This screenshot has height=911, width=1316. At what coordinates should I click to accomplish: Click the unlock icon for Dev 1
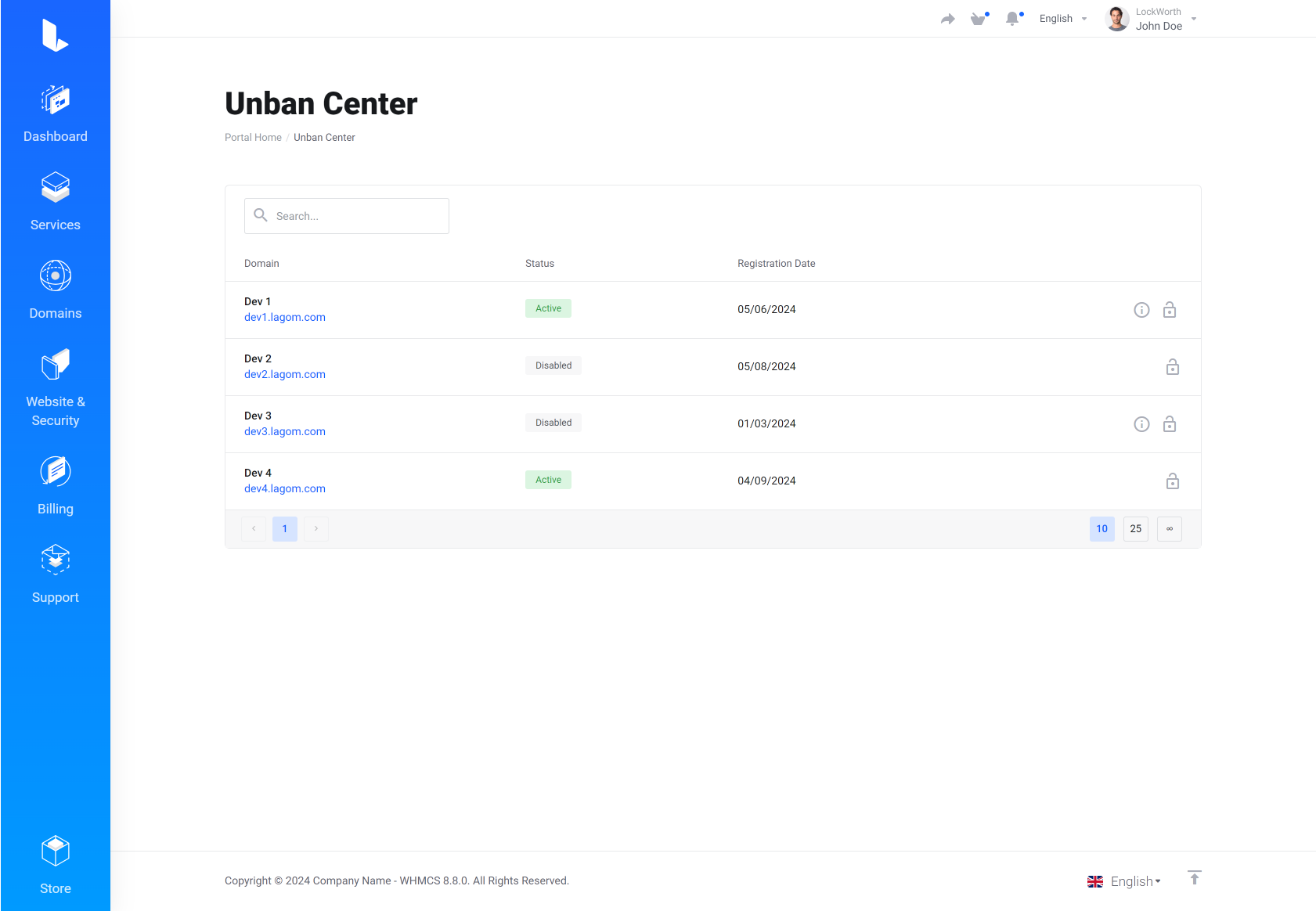point(1170,310)
